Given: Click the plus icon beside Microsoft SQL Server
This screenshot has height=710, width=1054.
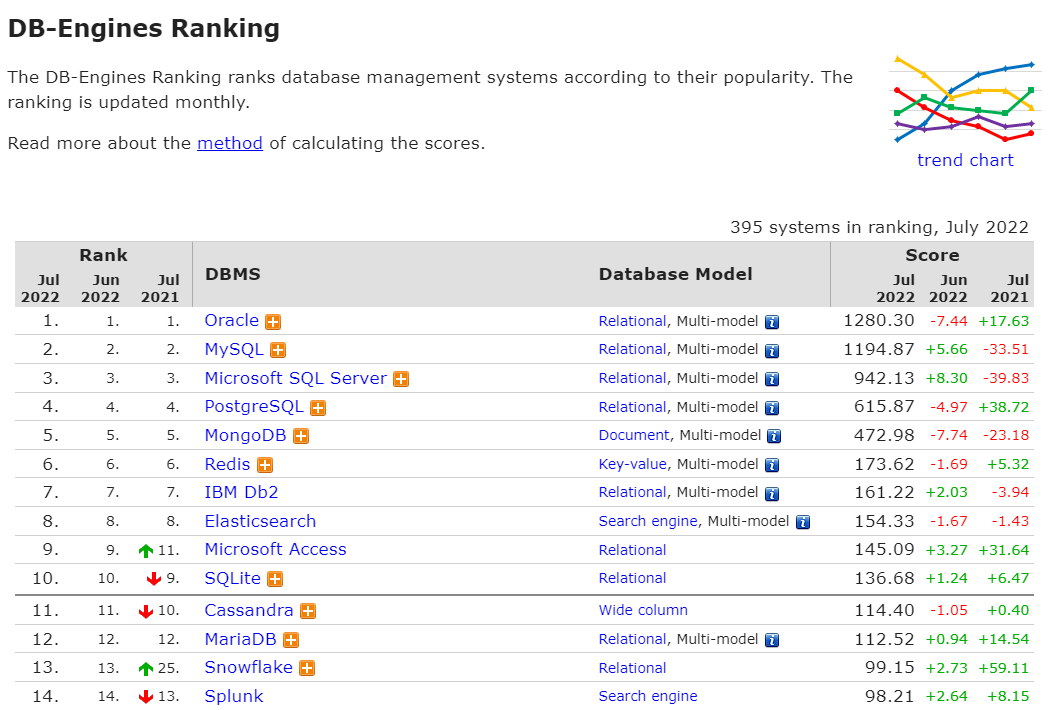Looking at the screenshot, I should click(401, 379).
